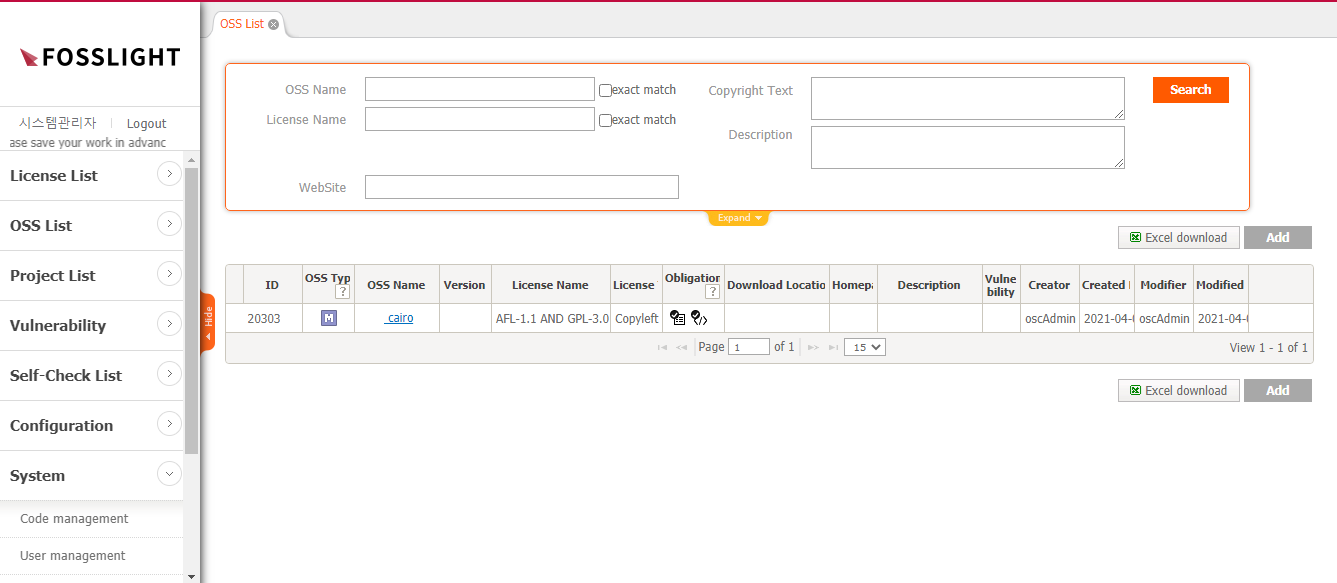
Task: Collapse sidebar with the orange Hide handle
Action: pyautogui.click(x=208, y=321)
